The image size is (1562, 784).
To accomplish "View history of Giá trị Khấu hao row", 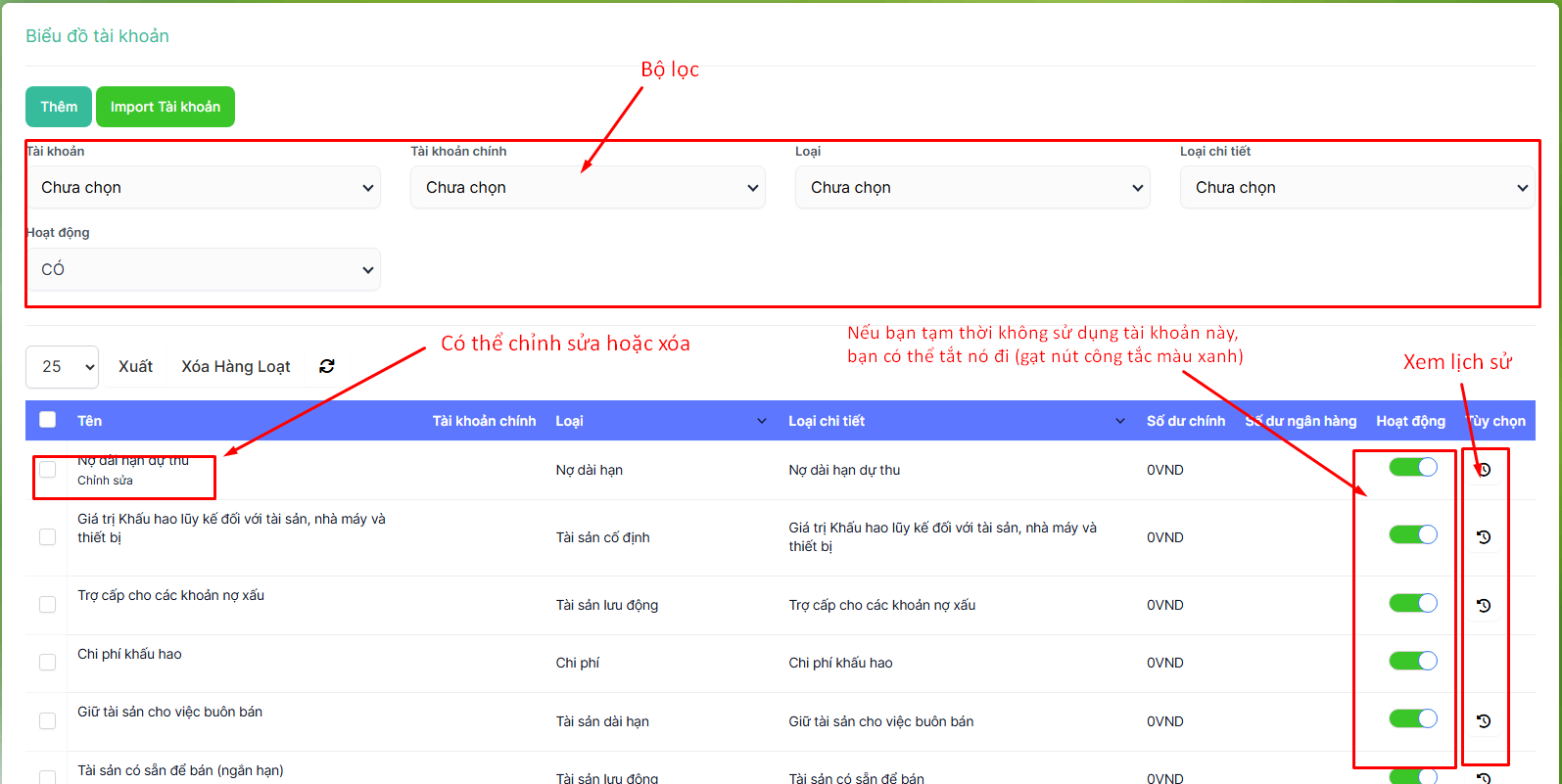I will [x=1484, y=537].
